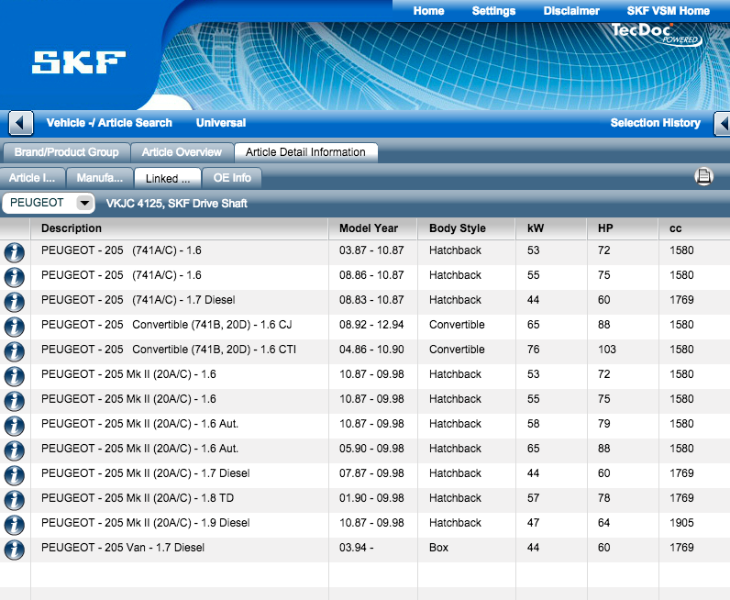Open info for 205 Mk II 1.7 Diesel row
This screenshot has height=600, width=730.
pyautogui.click(x=14, y=475)
